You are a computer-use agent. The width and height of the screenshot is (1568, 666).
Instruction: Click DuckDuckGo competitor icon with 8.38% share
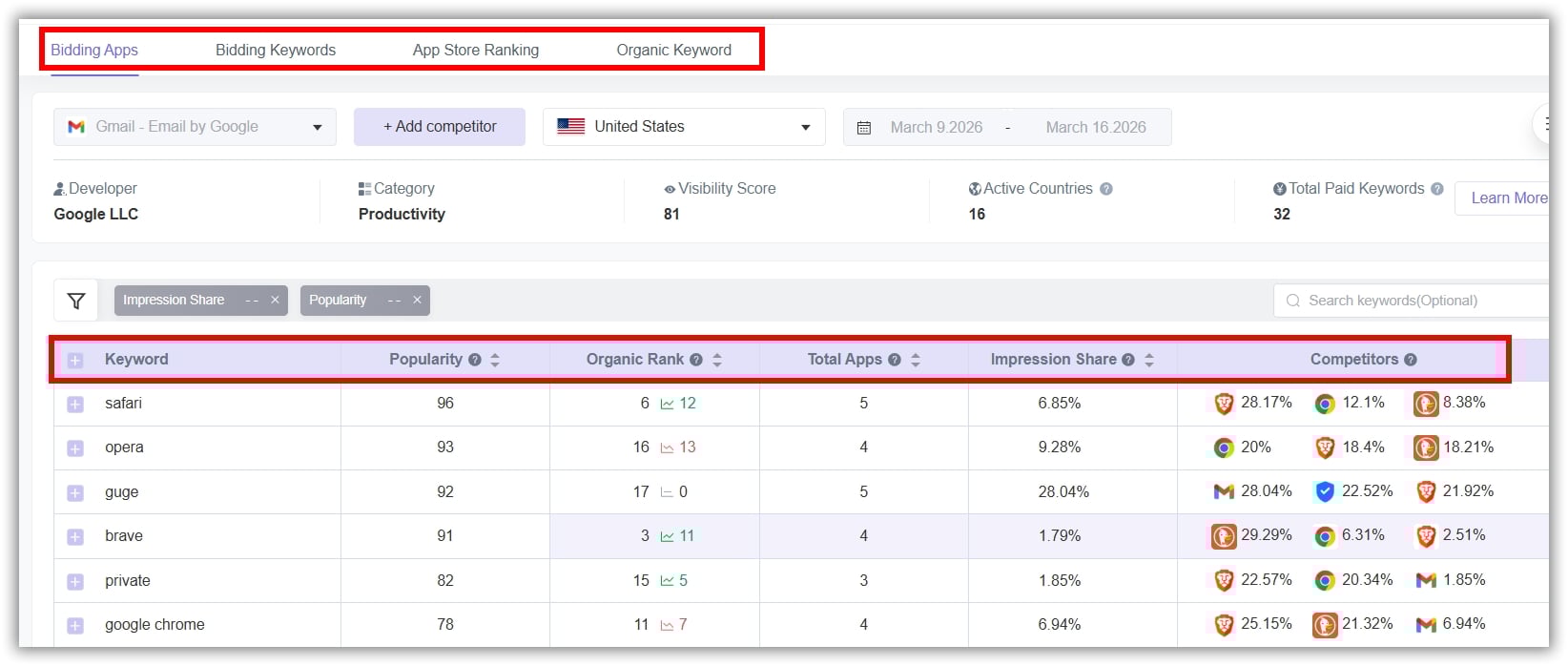[x=1426, y=404]
